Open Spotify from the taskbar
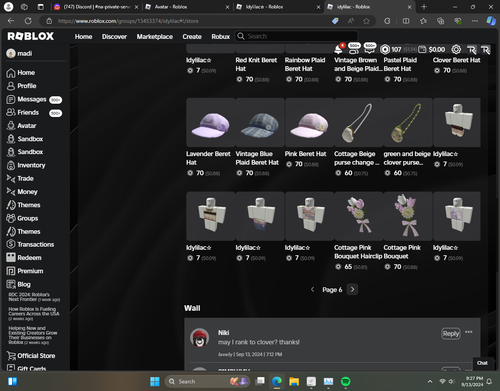This screenshot has height=391, width=500. click(x=346, y=381)
